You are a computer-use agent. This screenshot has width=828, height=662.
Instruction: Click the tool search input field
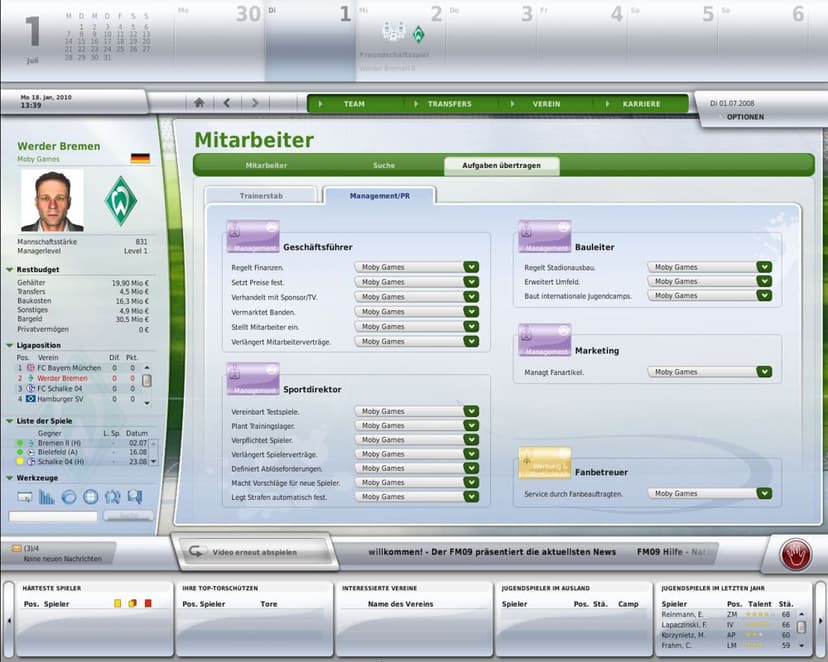(x=53, y=516)
